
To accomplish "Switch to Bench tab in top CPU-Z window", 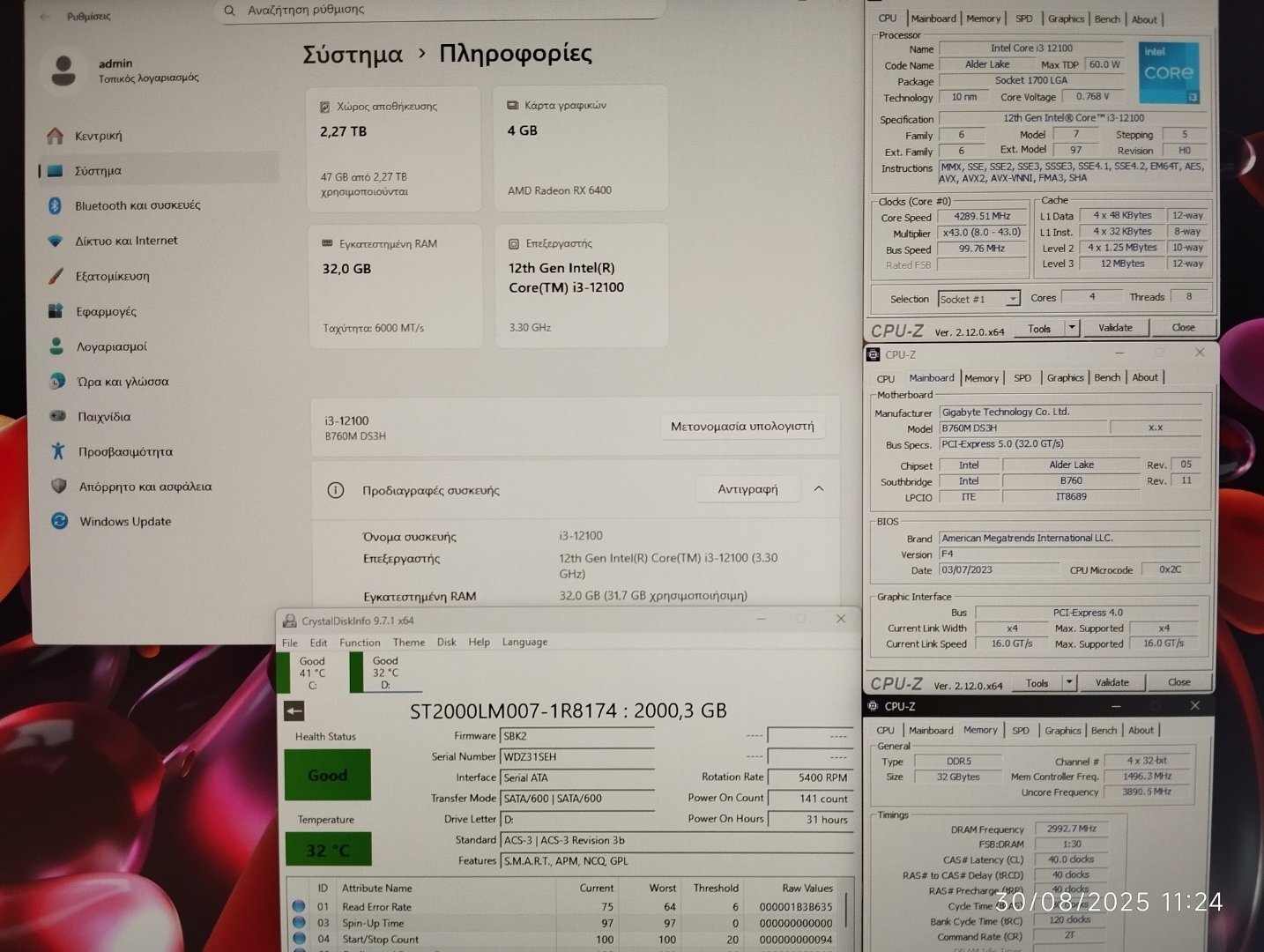I will tap(1107, 19).
